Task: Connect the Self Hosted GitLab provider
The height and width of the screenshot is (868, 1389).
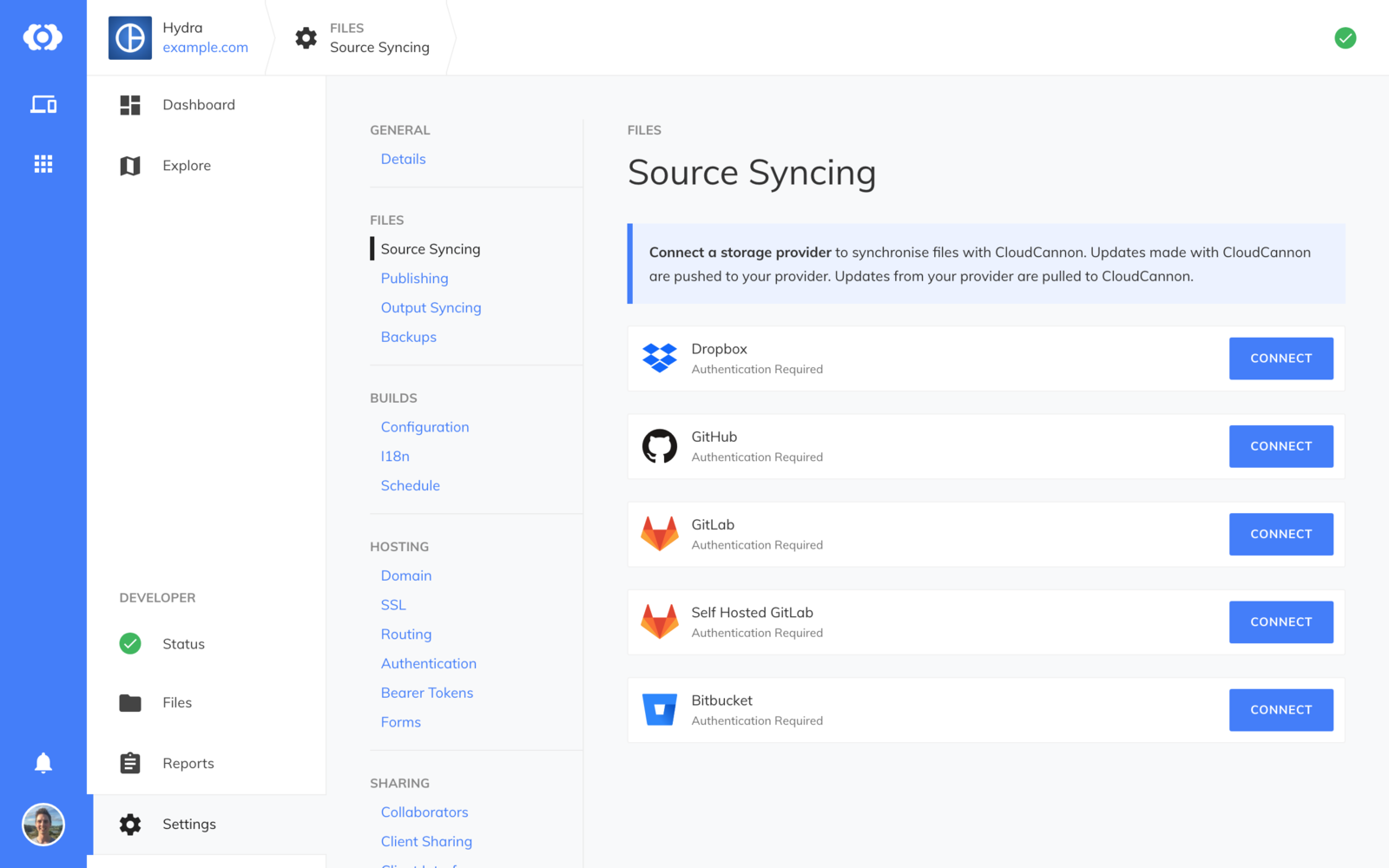Action: pyautogui.click(x=1280, y=621)
